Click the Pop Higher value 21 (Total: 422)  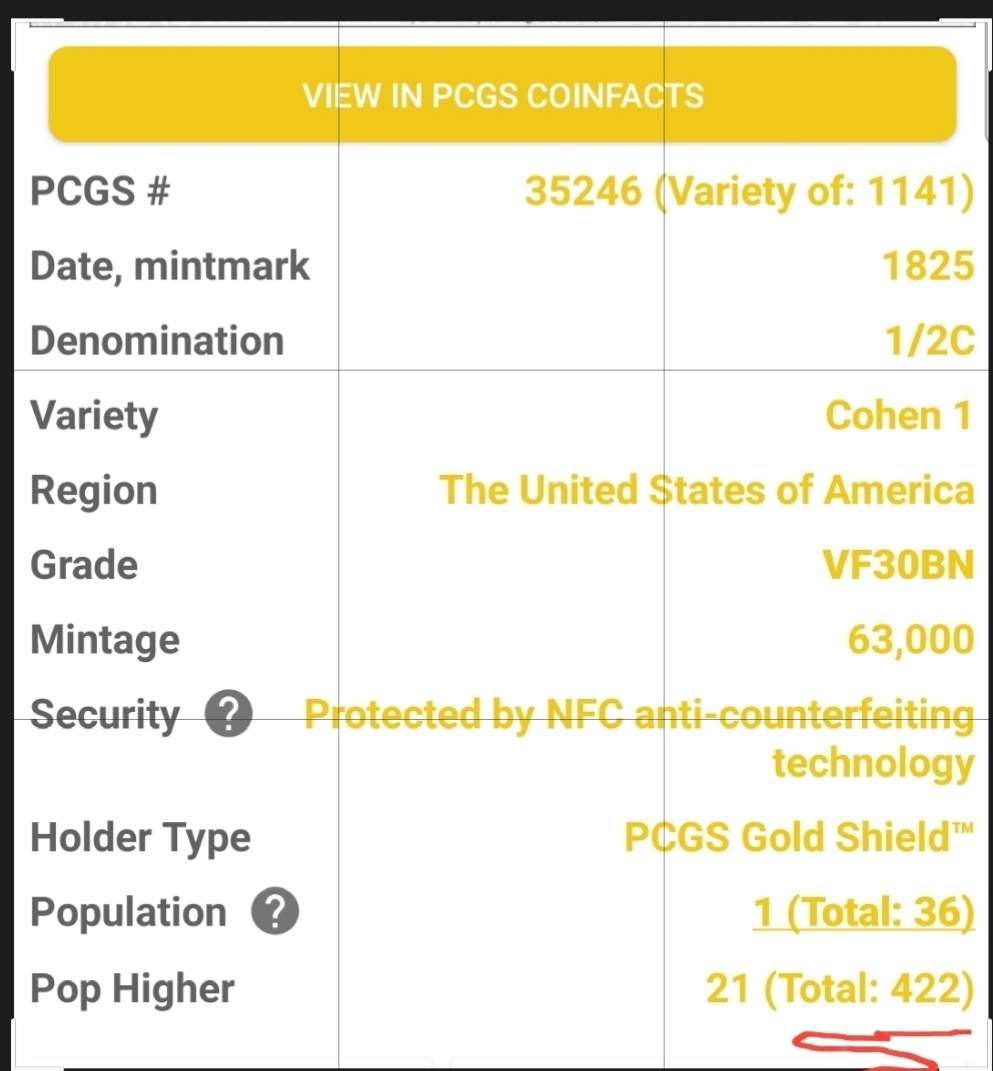840,988
